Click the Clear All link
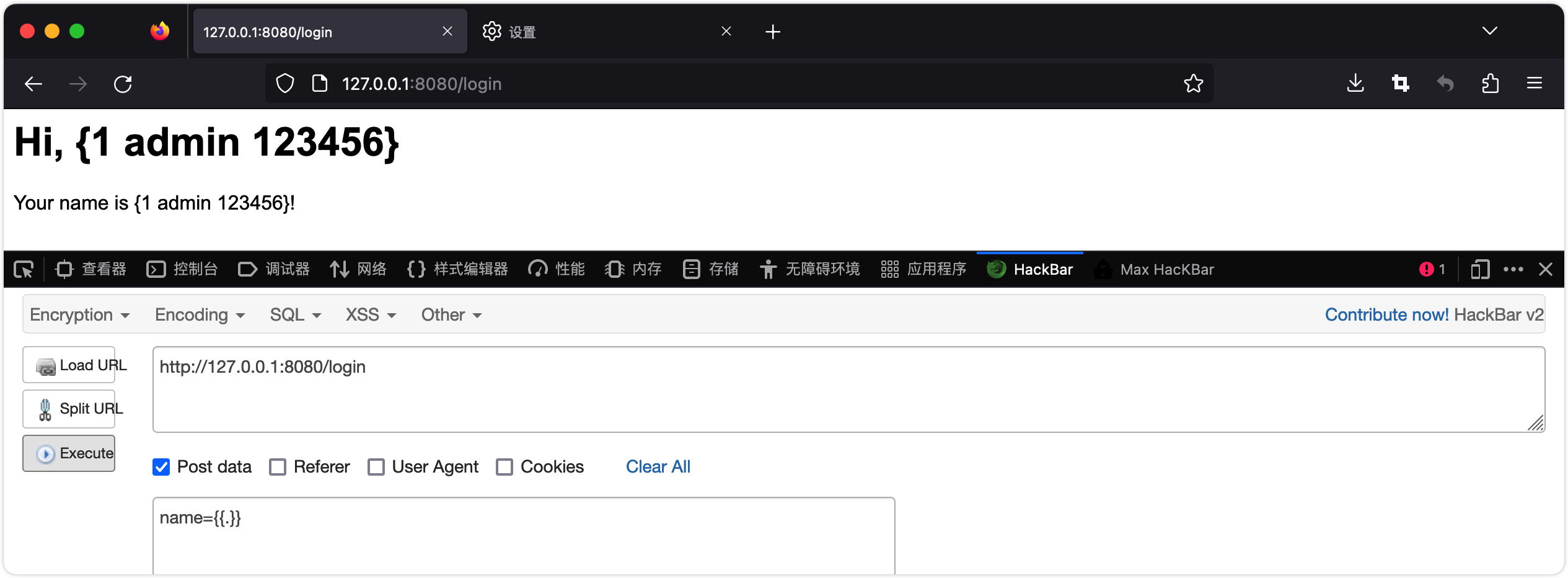This screenshot has height=578, width=1568. 658,467
